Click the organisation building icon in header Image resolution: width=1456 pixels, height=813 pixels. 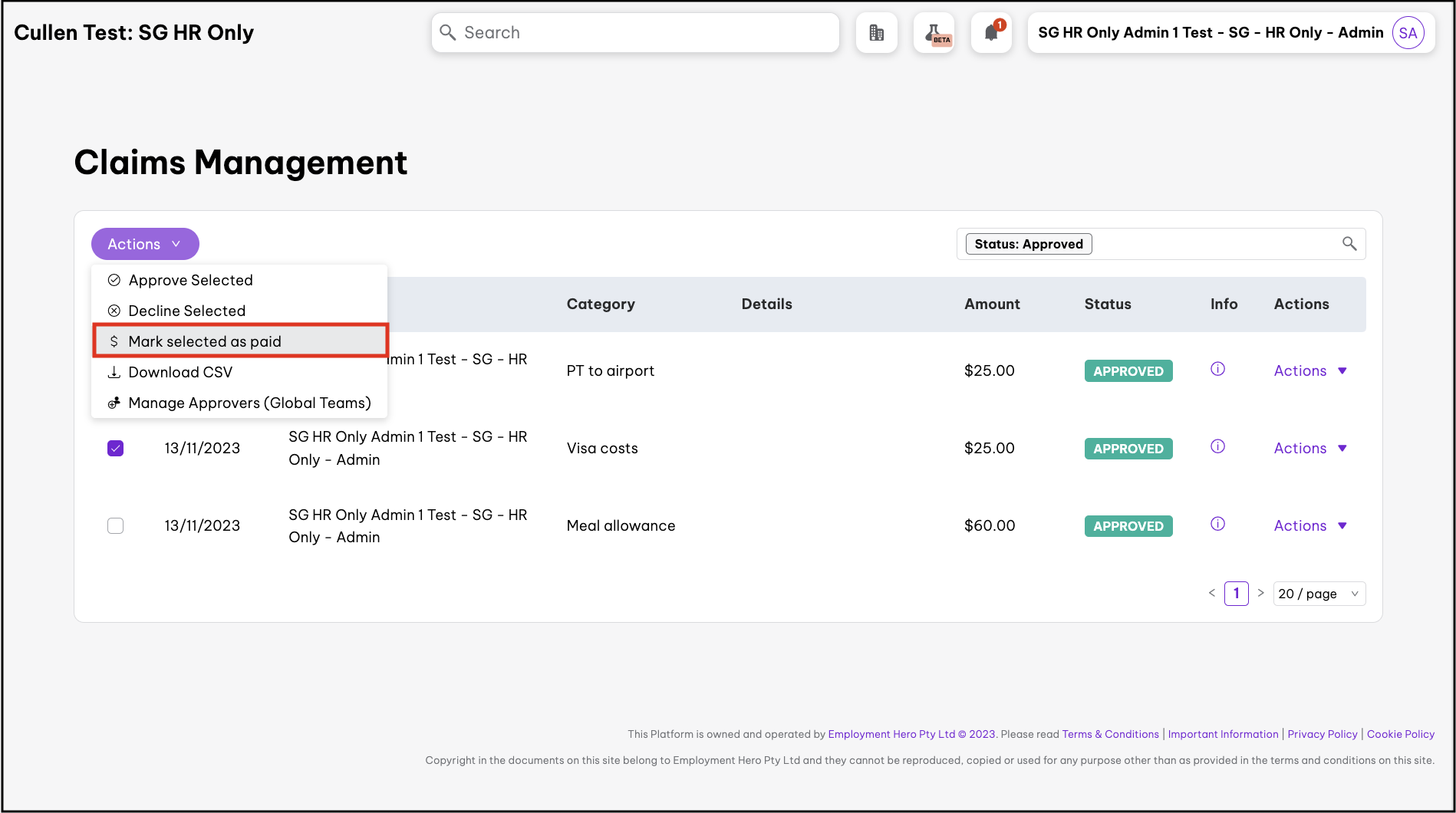tap(876, 33)
